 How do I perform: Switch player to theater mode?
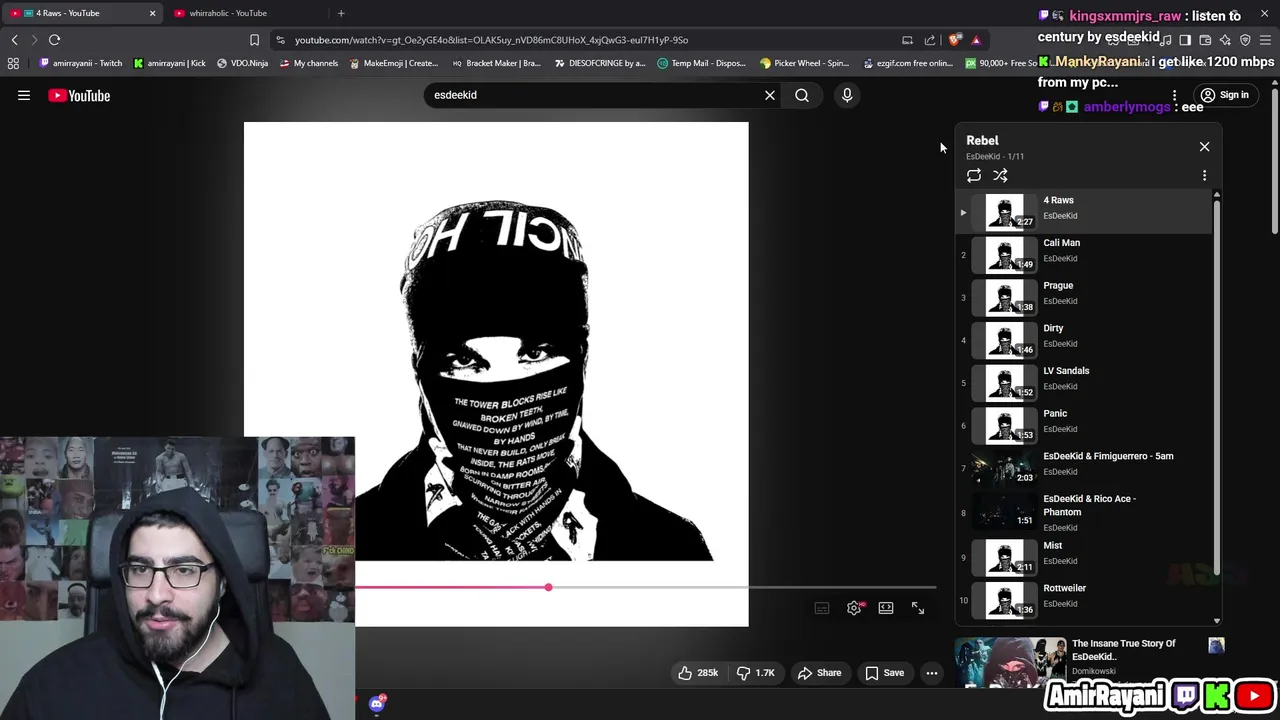point(886,608)
